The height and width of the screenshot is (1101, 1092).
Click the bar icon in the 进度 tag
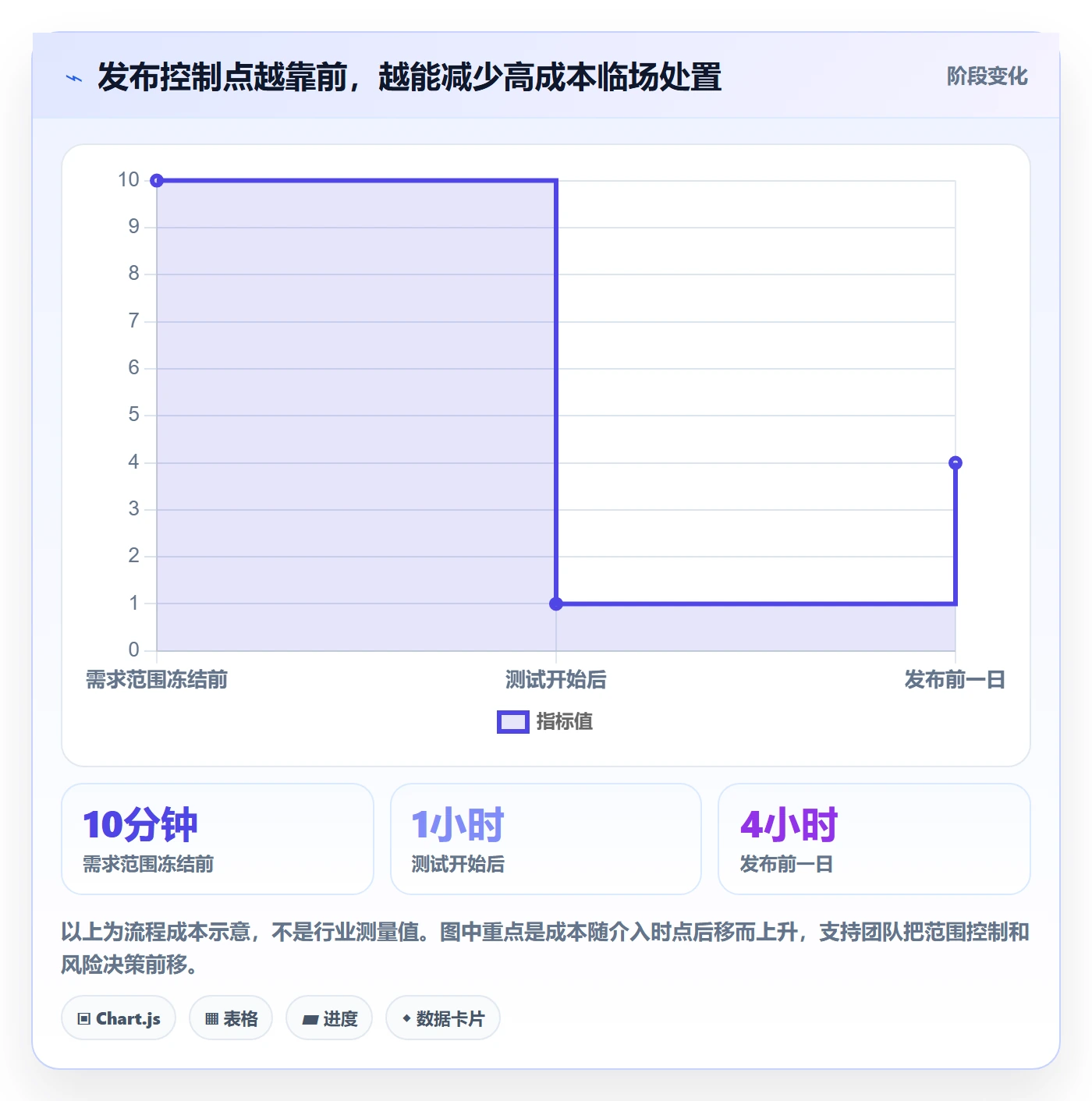click(310, 1019)
